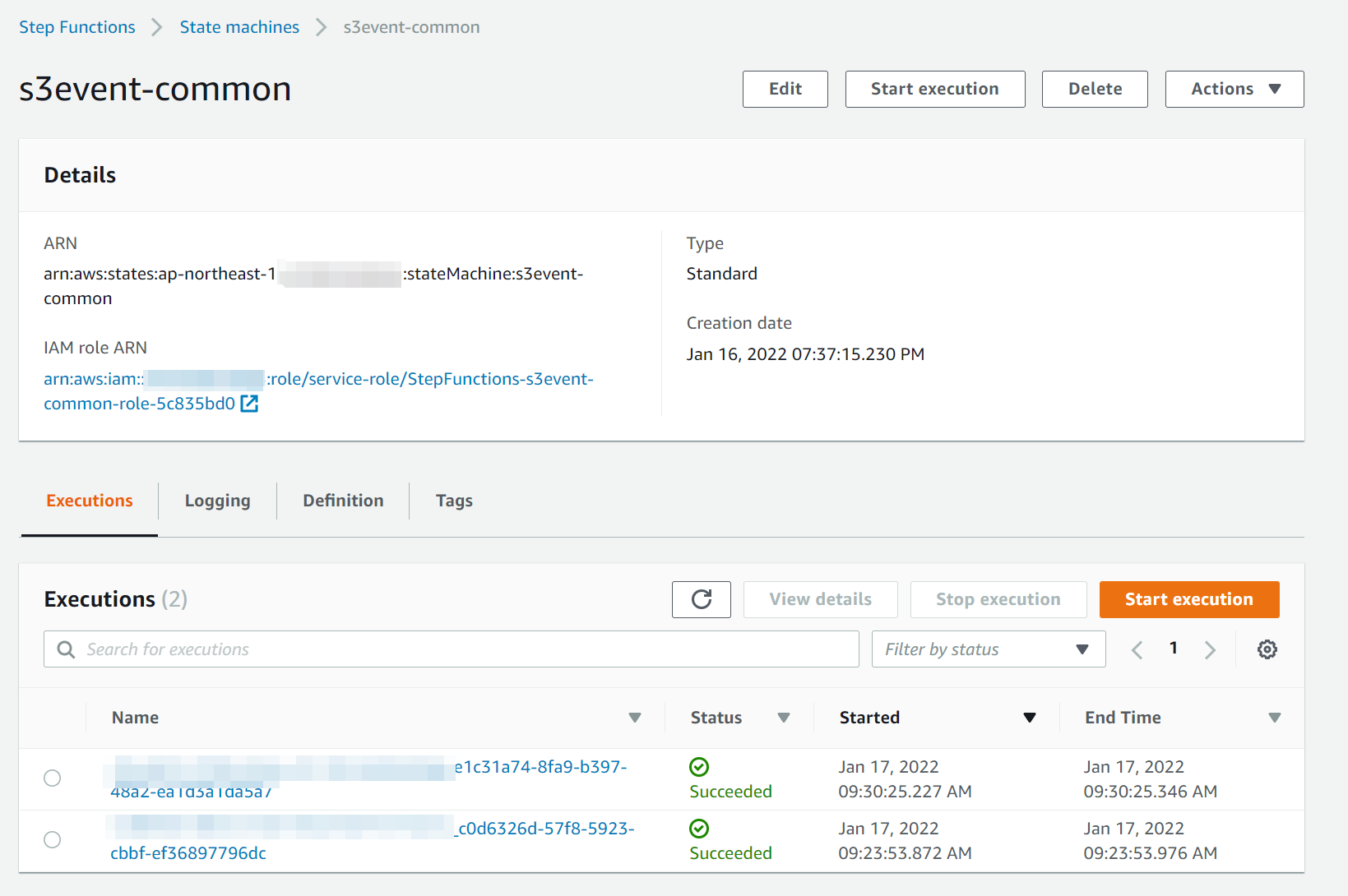Screen dimensions: 1348x896
Task: Switch to the Logging tab
Action: coord(217,500)
